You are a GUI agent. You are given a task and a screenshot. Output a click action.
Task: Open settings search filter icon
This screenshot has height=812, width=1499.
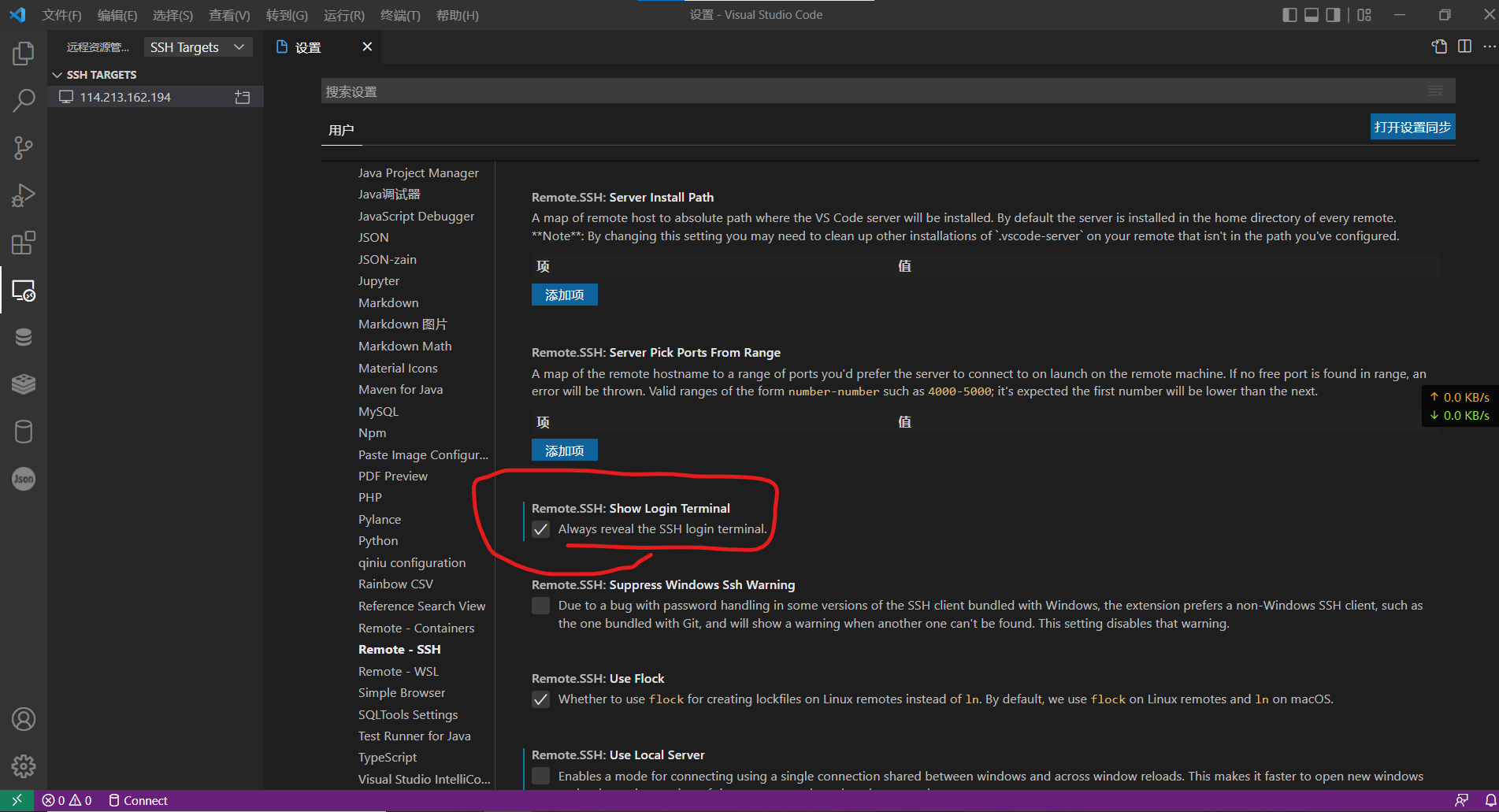tap(1436, 91)
